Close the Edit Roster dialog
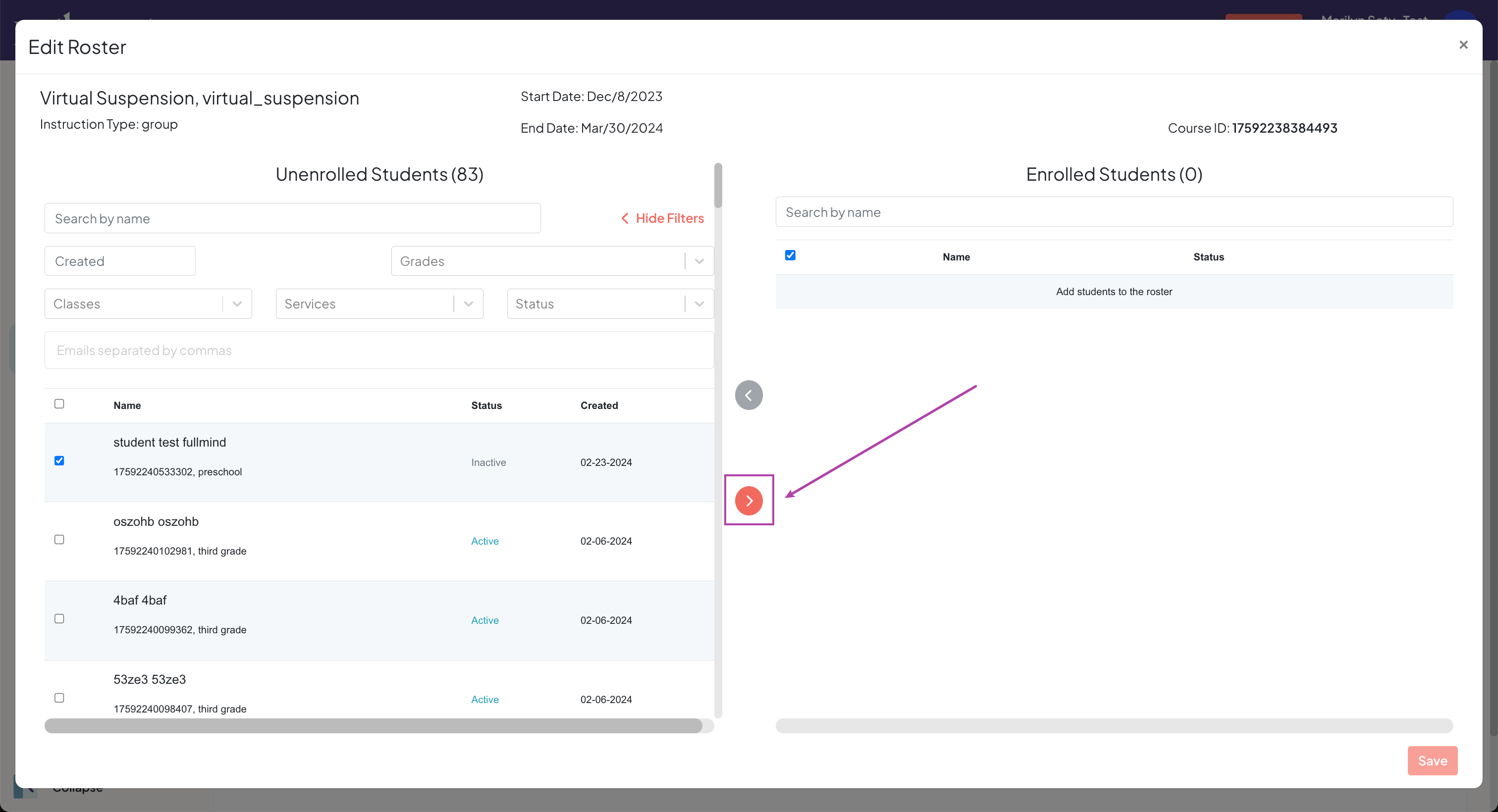 click(x=1463, y=45)
